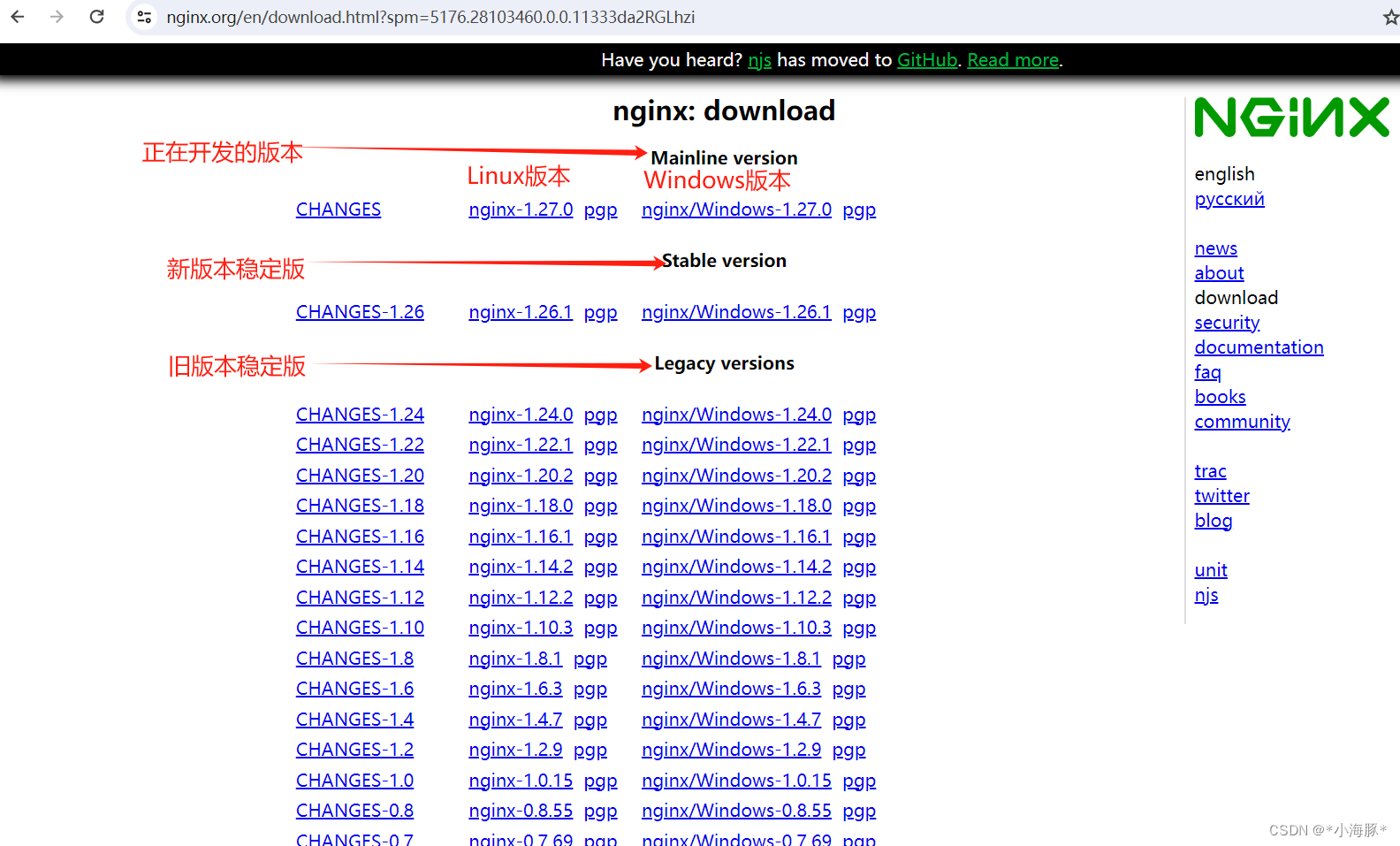This screenshot has height=846, width=1400.
Task: Open mainline CHANGES link
Action: coord(339,210)
